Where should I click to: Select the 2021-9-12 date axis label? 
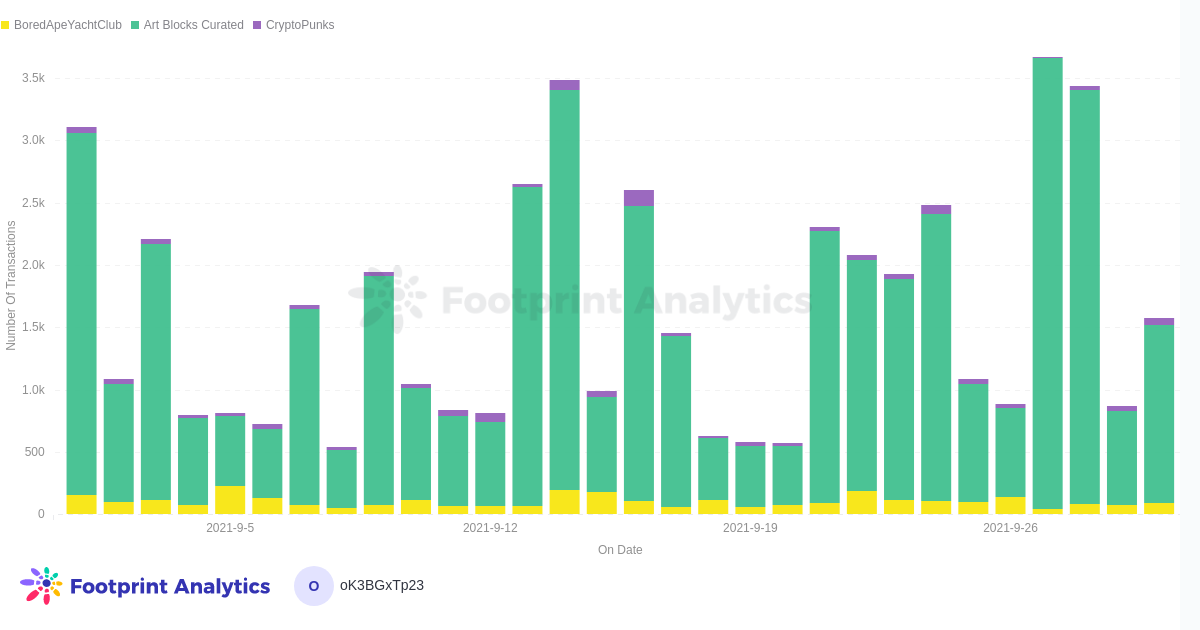[x=490, y=528]
